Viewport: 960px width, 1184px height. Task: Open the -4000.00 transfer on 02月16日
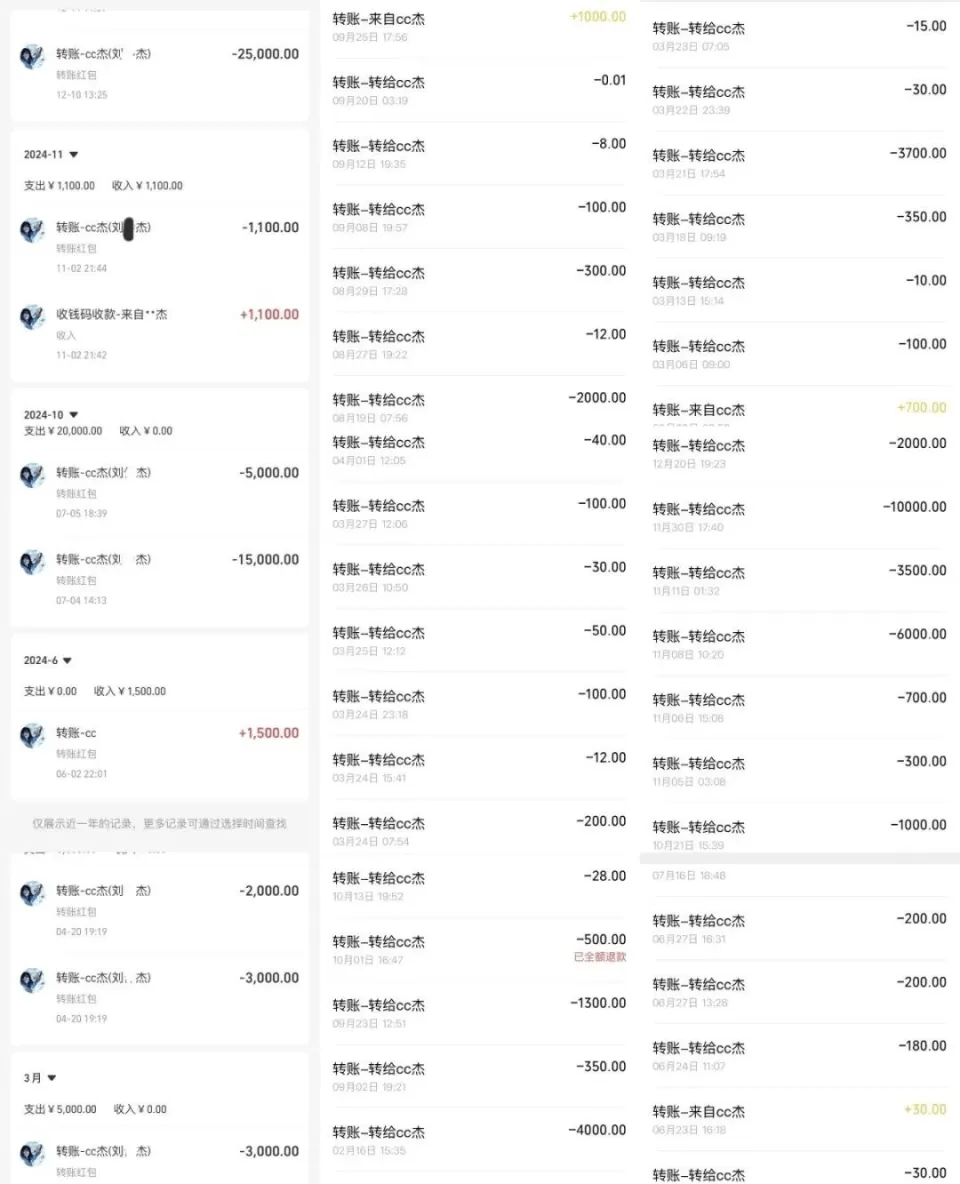click(x=479, y=1139)
